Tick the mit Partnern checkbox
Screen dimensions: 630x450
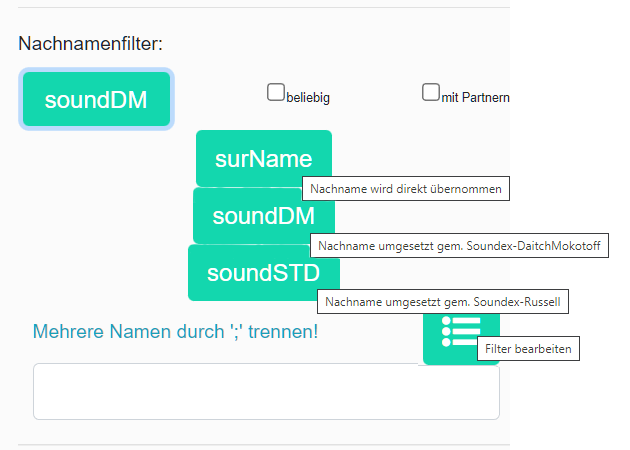point(431,93)
